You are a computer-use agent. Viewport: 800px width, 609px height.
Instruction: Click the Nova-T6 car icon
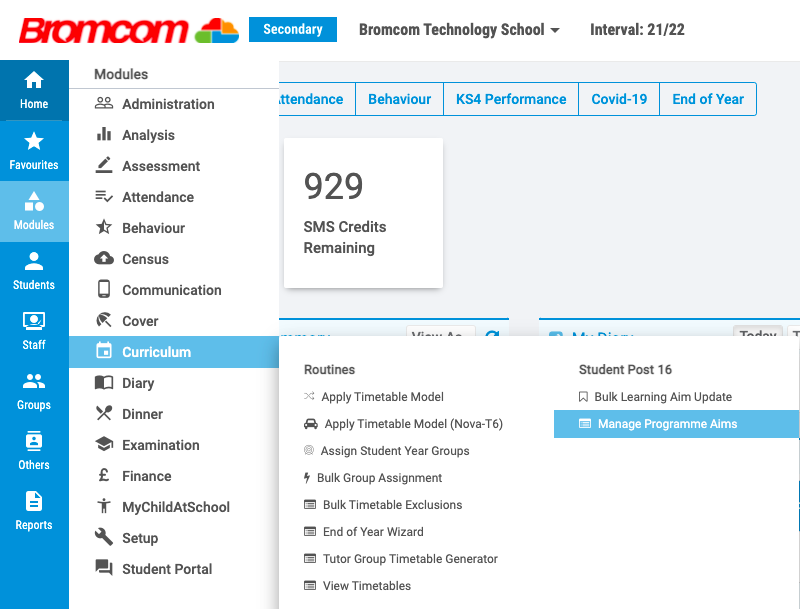click(x=311, y=423)
